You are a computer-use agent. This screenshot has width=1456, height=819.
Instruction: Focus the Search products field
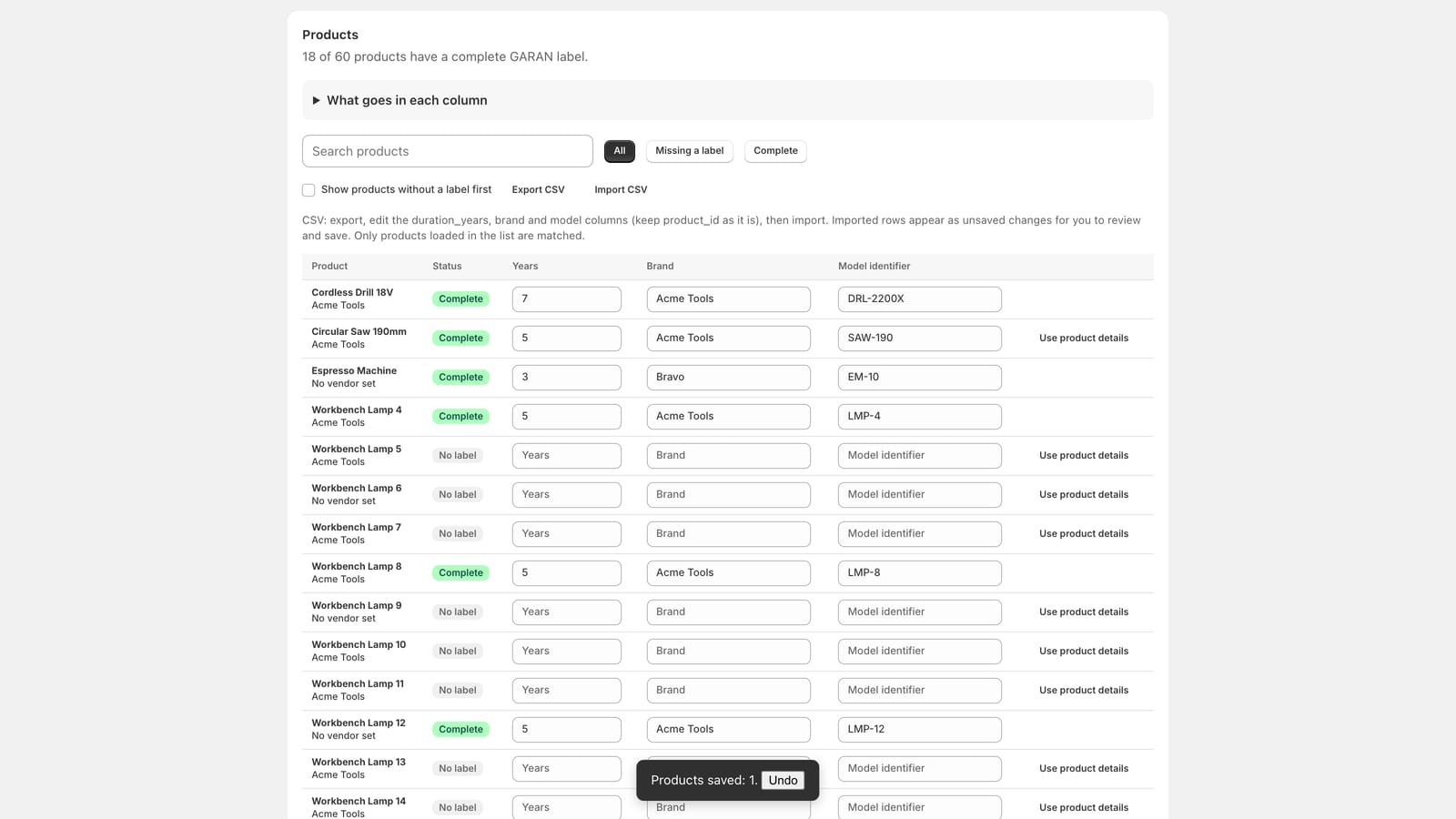(x=447, y=151)
